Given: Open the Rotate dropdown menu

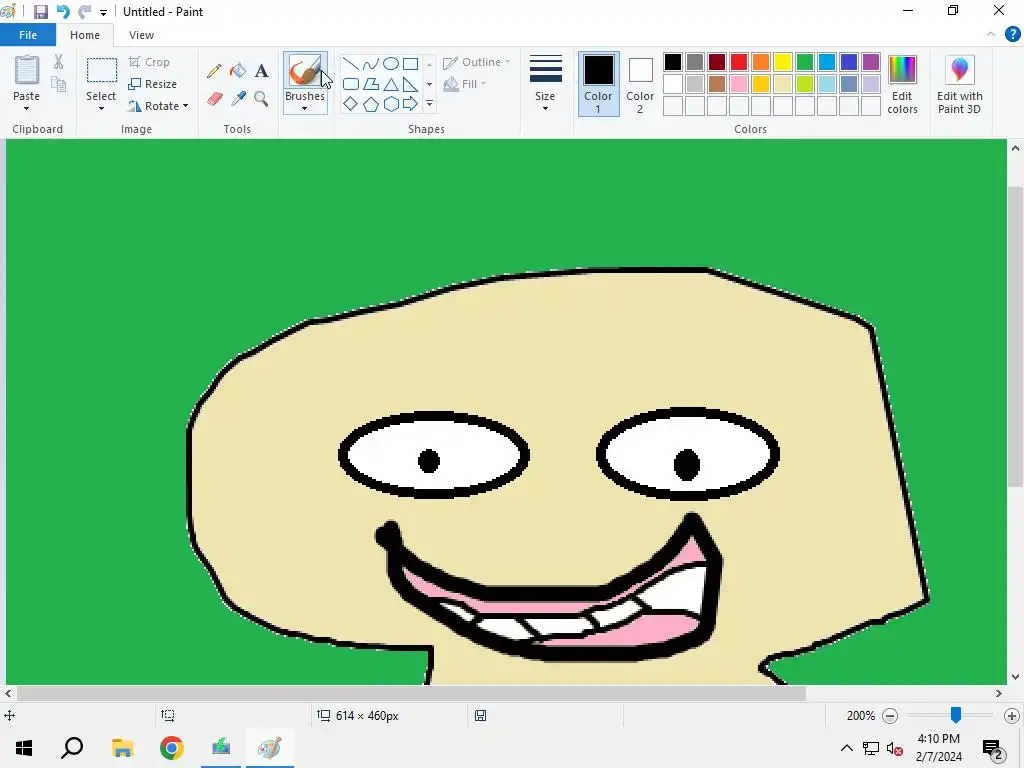Looking at the screenshot, I should (x=159, y=106).
